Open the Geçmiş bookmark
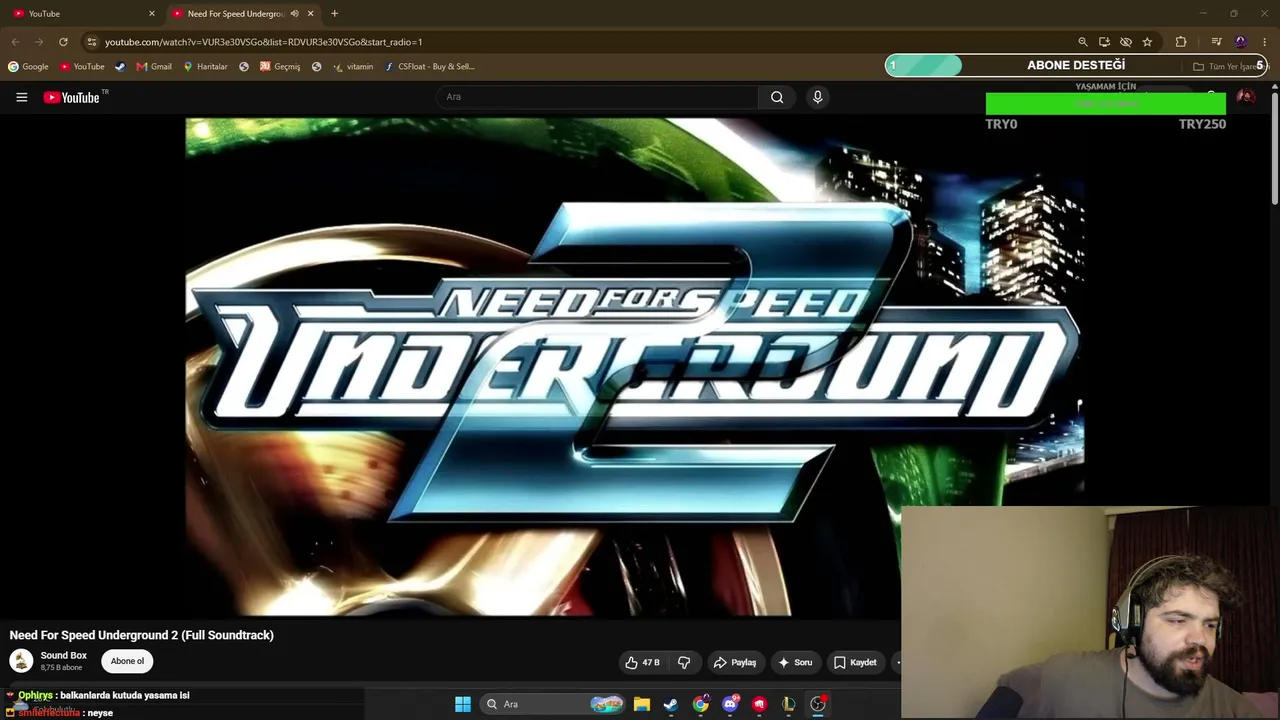Screen dimensions: 1280x720 [280, 67]
